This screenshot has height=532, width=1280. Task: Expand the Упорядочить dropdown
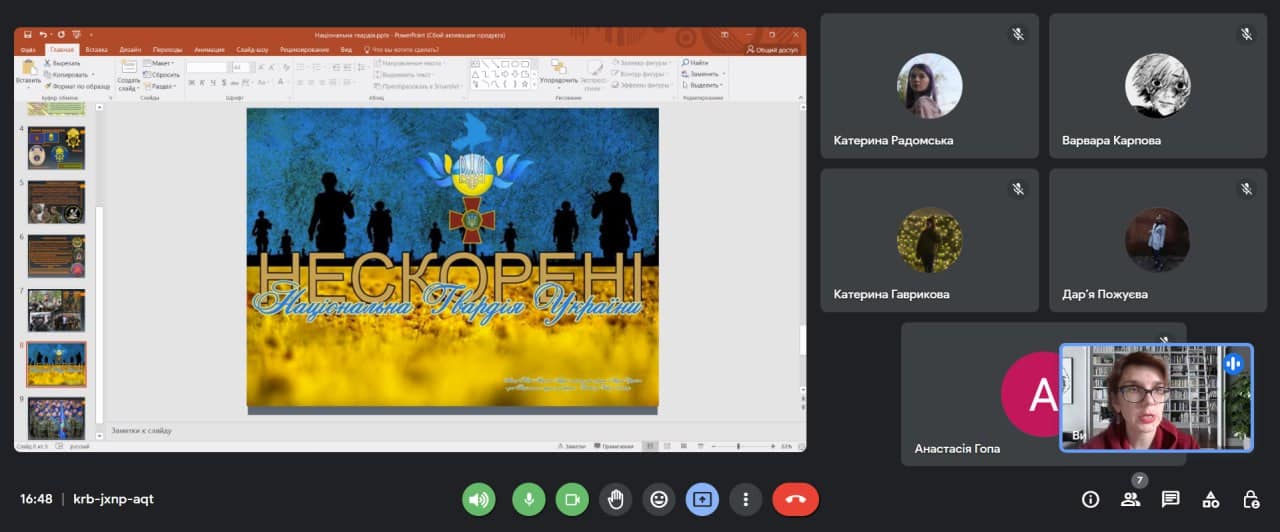click(x=558, y=81)
